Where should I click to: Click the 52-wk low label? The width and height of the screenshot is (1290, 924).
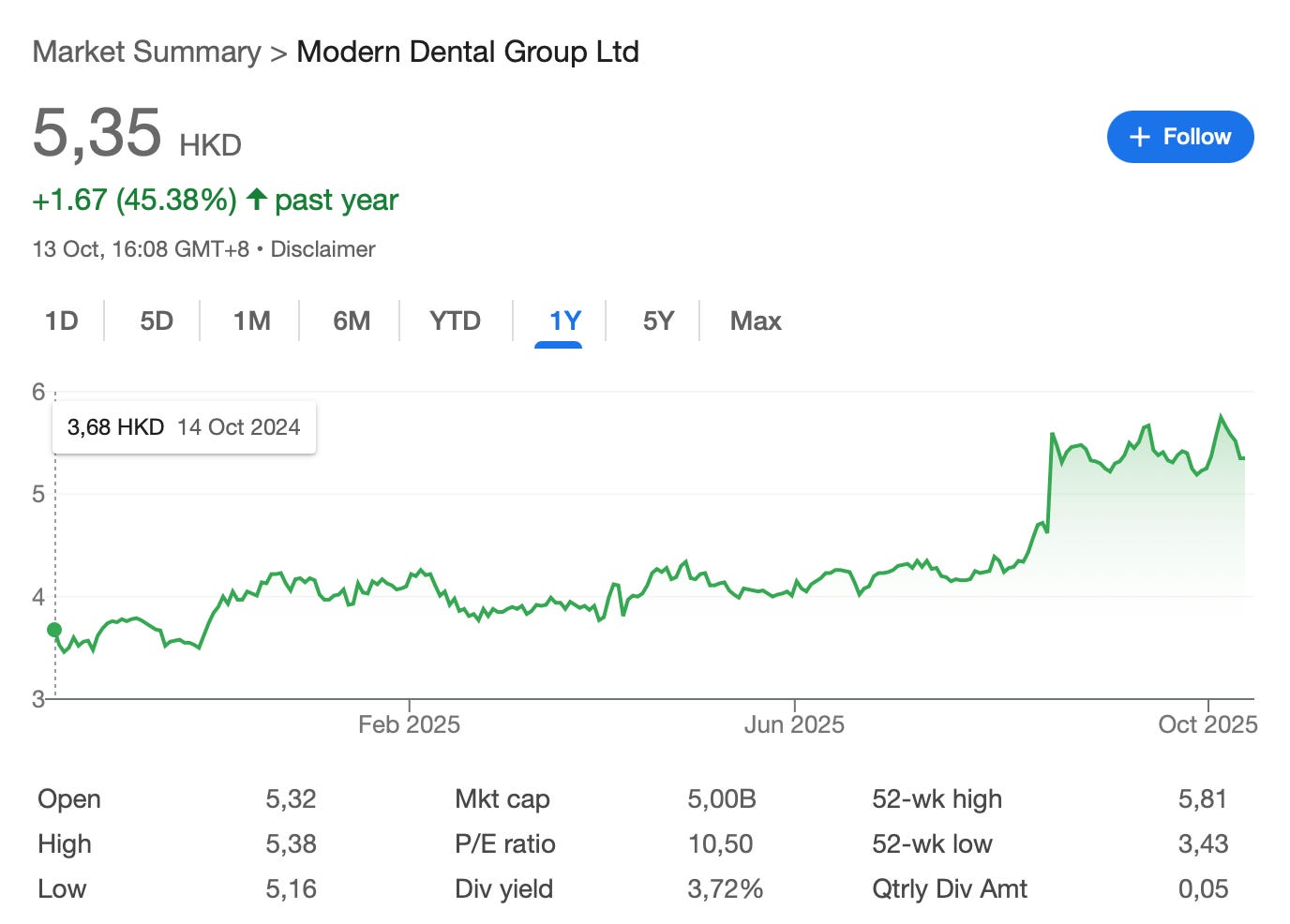tap(932, 844)
